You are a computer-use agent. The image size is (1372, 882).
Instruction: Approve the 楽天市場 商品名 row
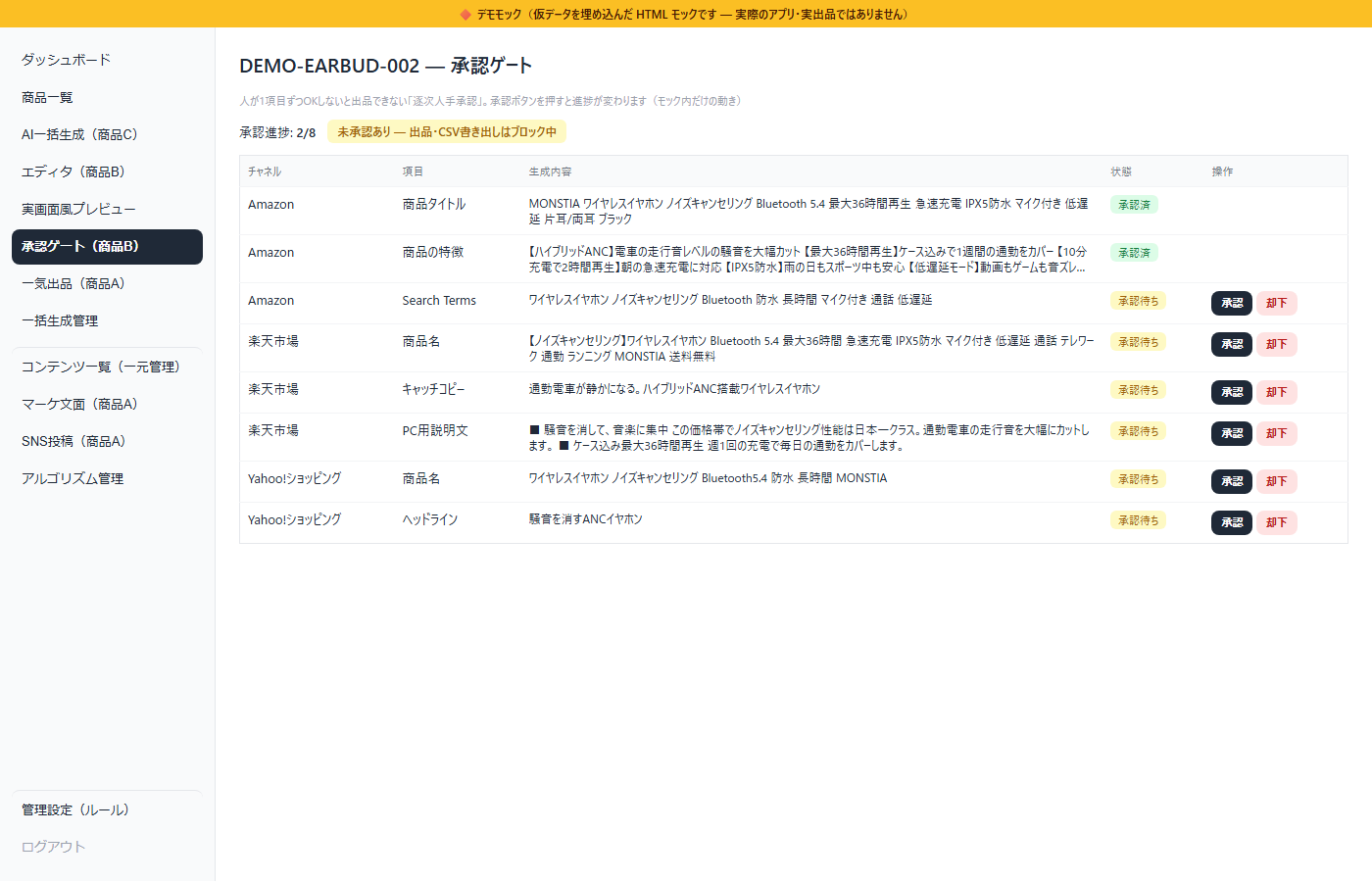pyautogui.click(x=1232, y=344)
